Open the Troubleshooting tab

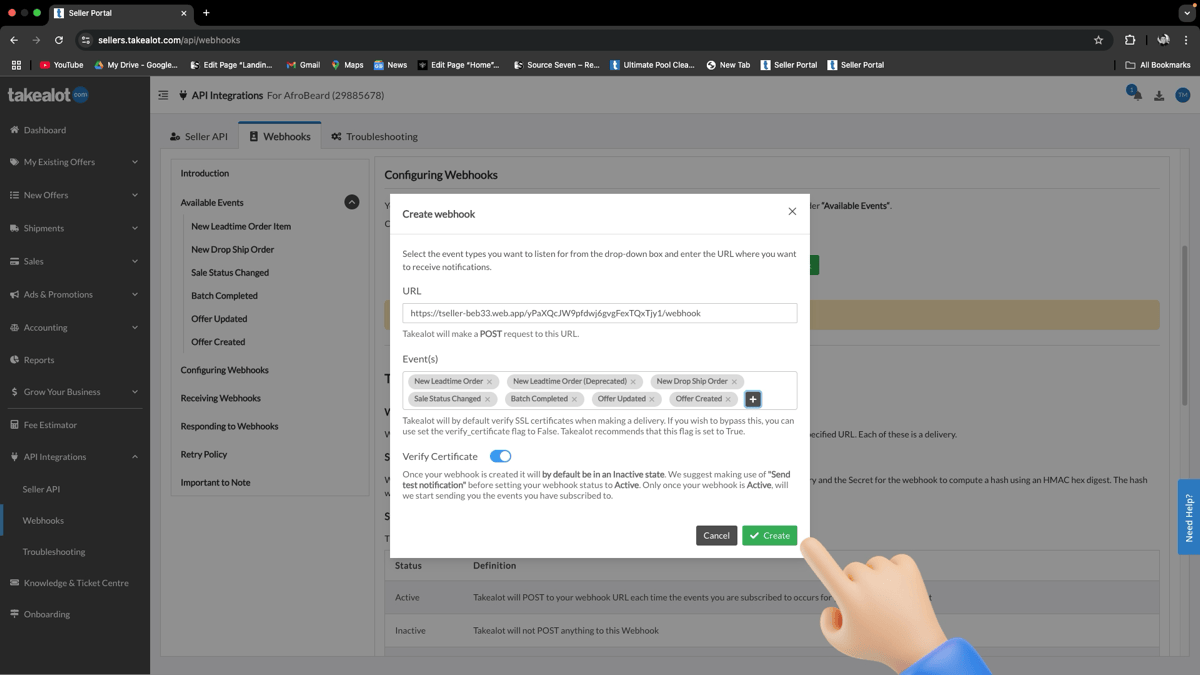pyautogui.click(x=375, y=136)
